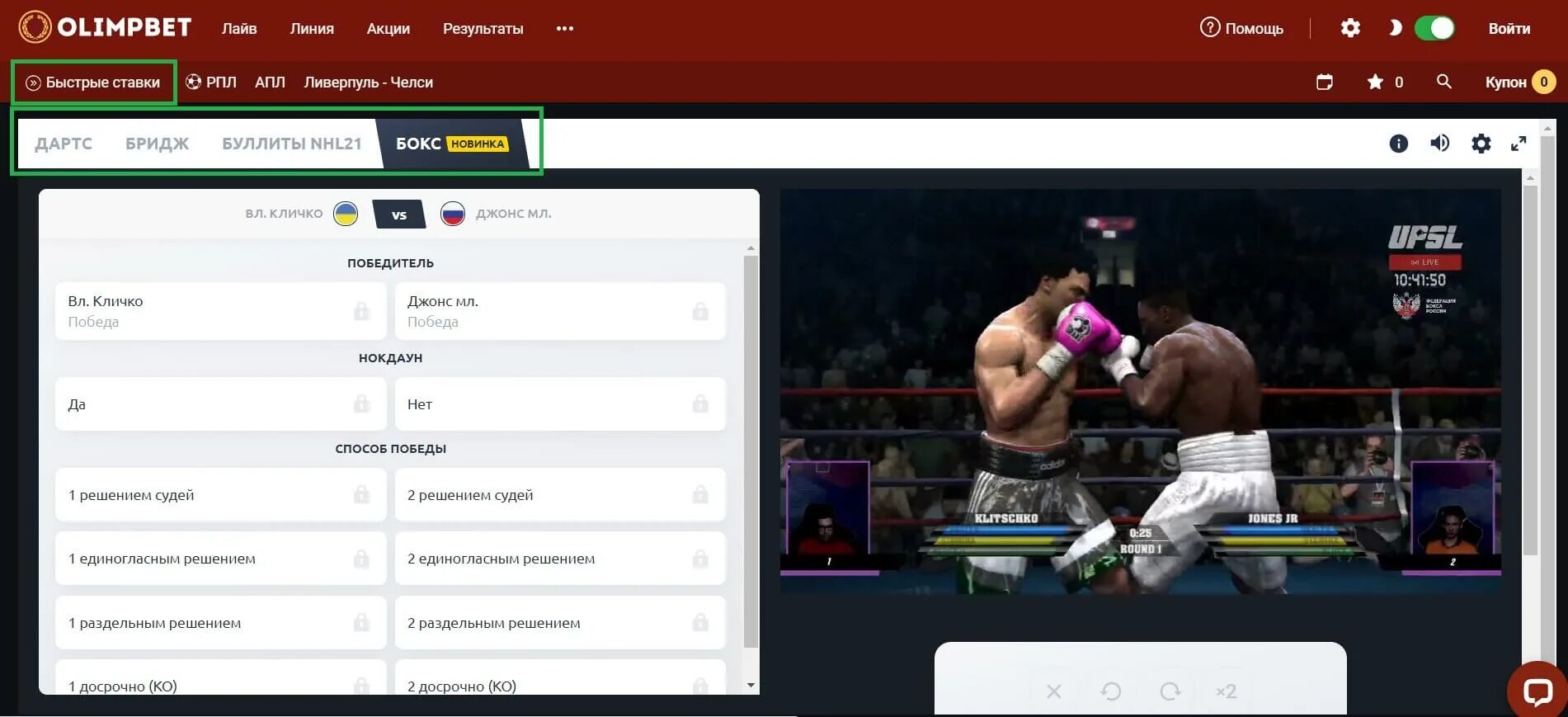The height and width of the screenshot is (717, 1568).
Task: Select the БОКС tab
Action: [451, 144]
